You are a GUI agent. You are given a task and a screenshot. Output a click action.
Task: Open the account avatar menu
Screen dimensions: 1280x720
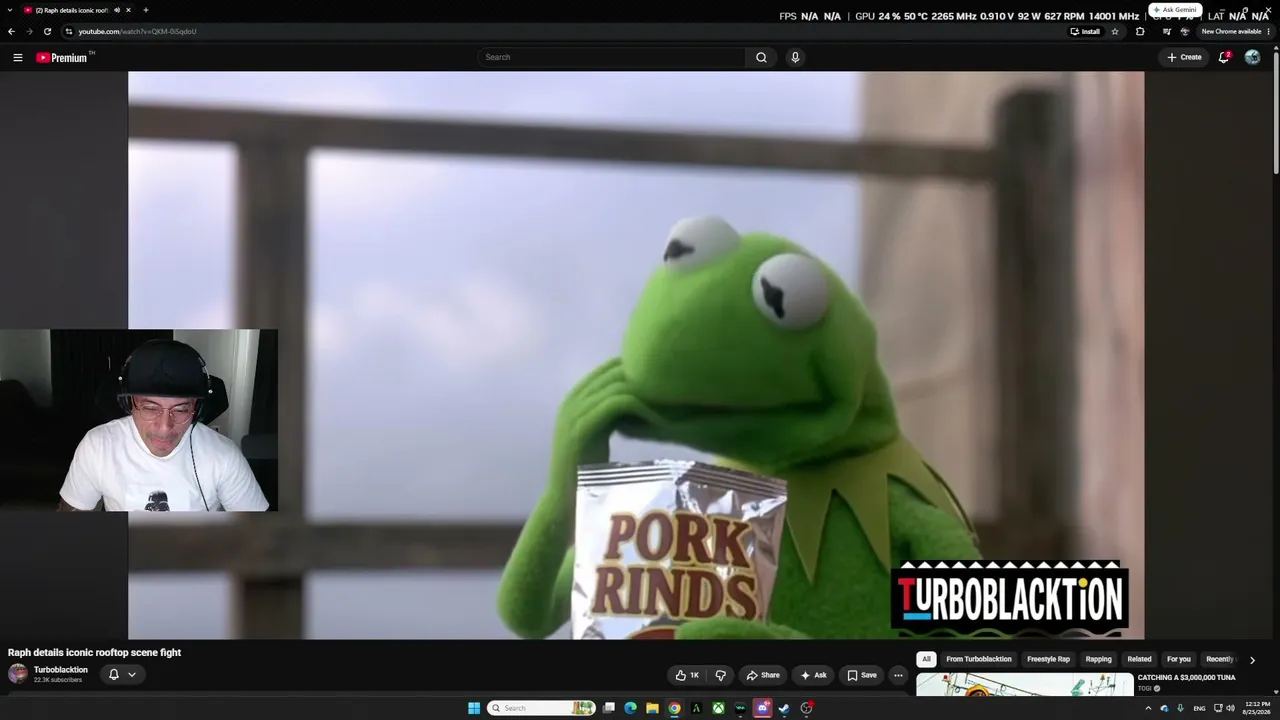(x=1252, y=57)
